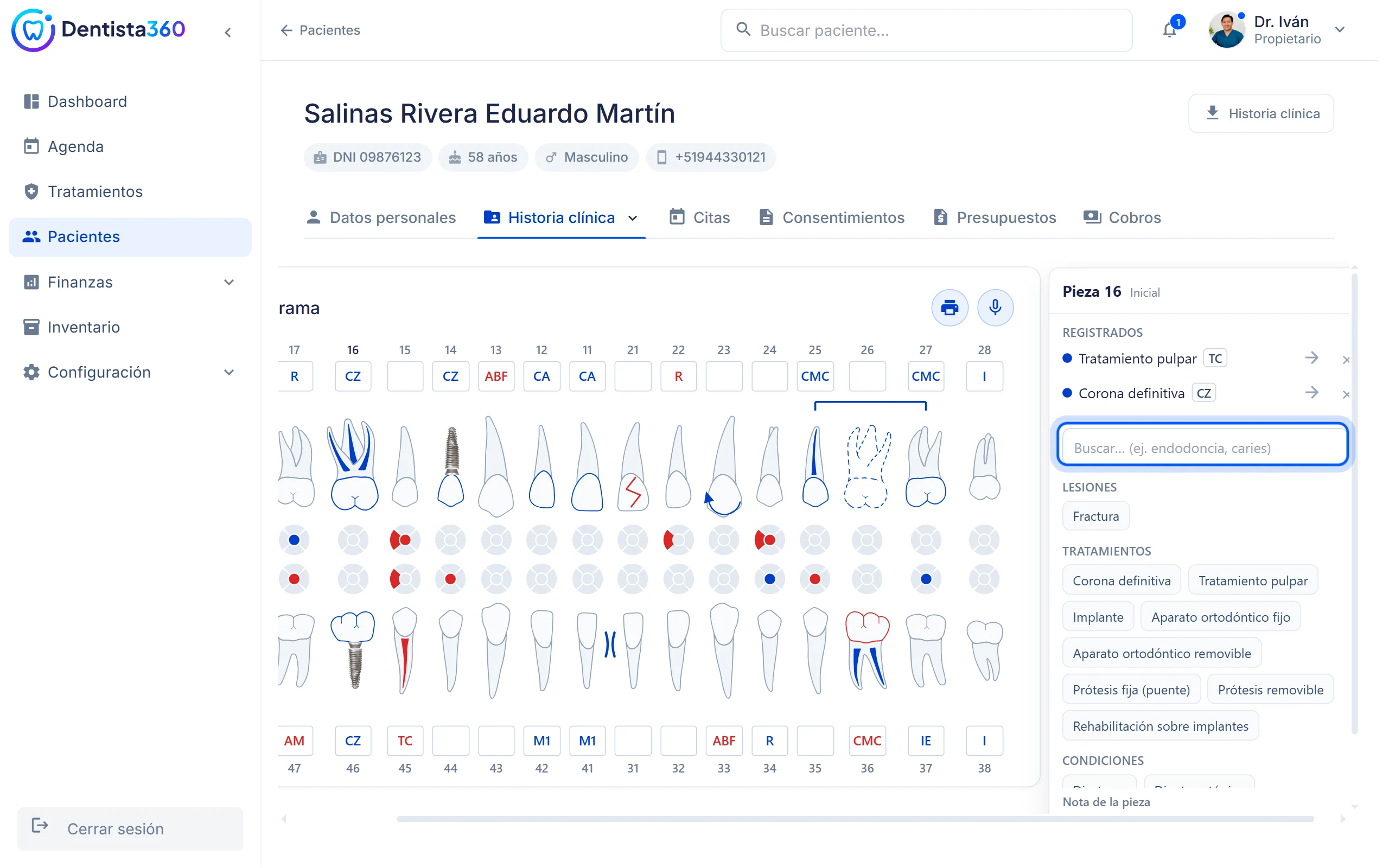Open Tratamiento pulpar details arrow
The height and width of the screenshot is (868, 1389).
click(1311, 358)
